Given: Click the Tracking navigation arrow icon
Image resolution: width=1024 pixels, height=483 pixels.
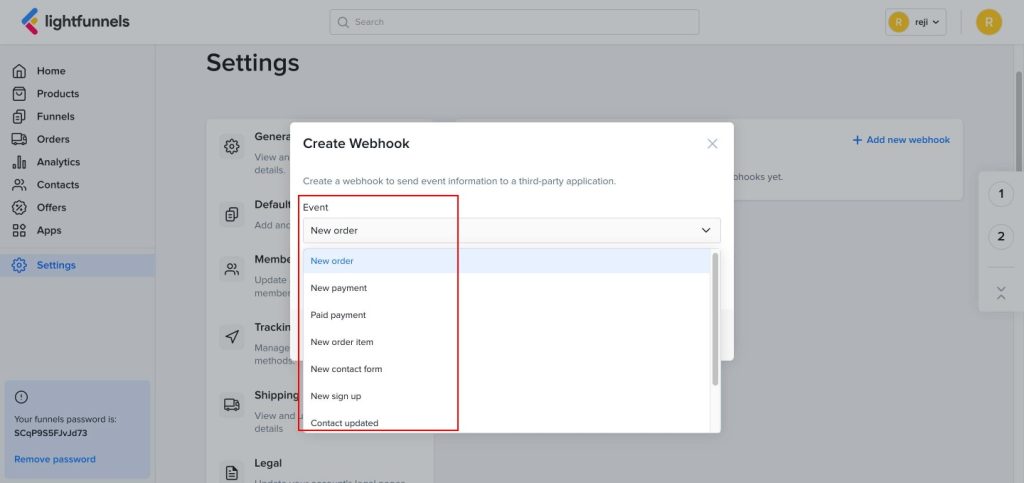Looking at the screenshot, I should pyautogui.click(x=232, y=337).
